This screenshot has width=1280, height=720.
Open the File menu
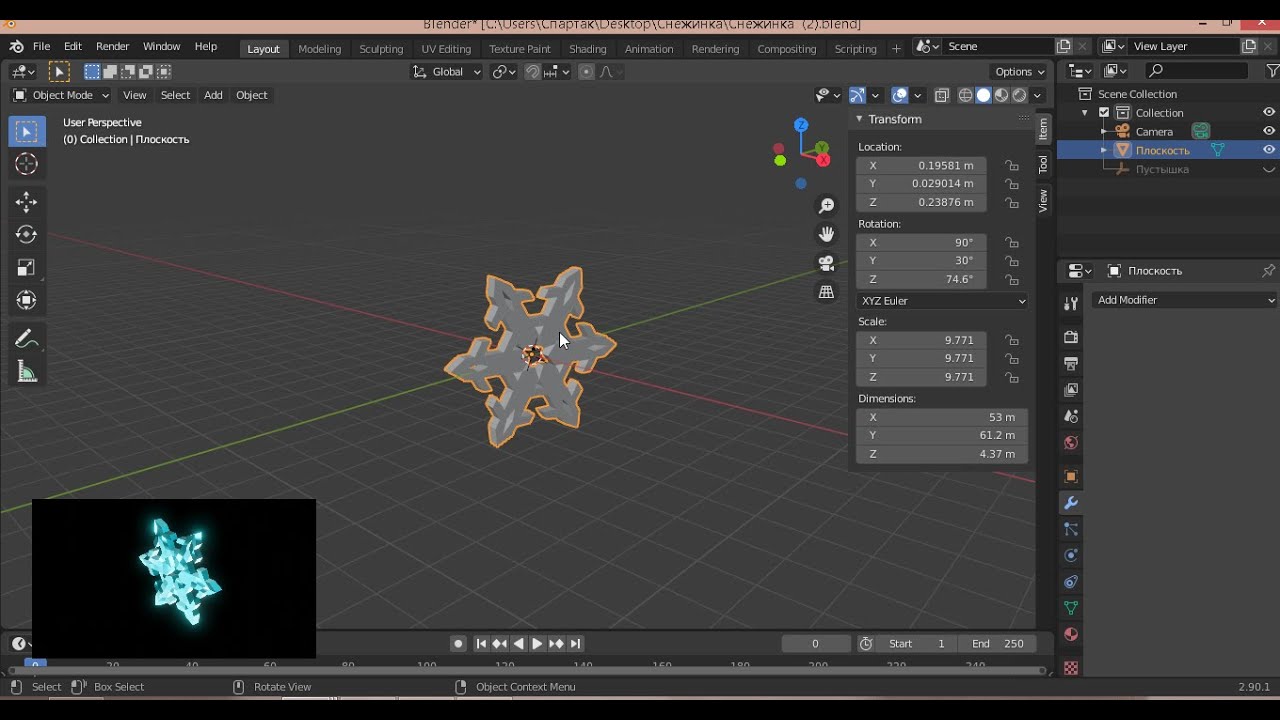click(41, 47)
